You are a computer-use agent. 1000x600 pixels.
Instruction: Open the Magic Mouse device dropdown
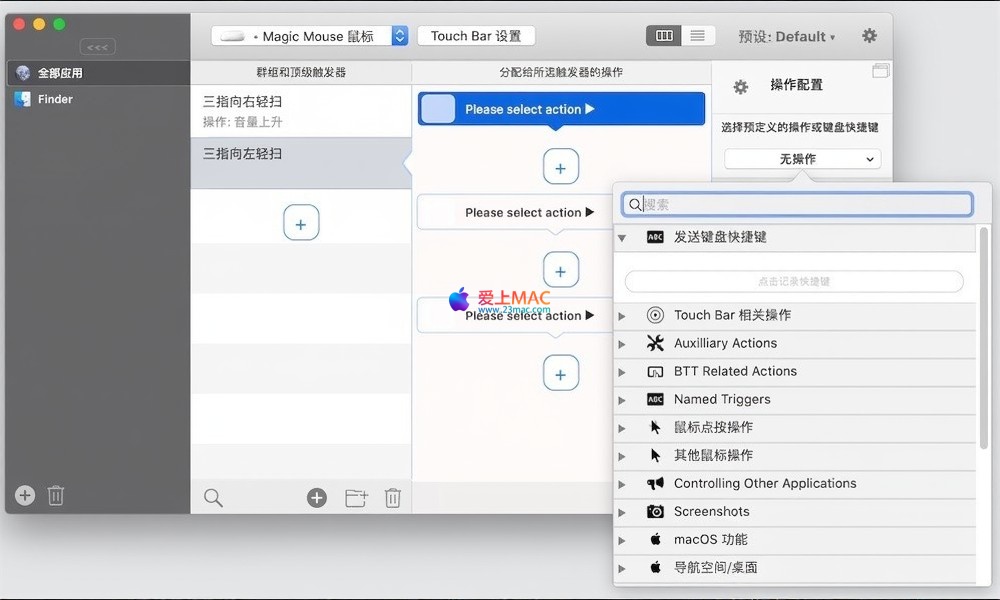click(309, 36)
